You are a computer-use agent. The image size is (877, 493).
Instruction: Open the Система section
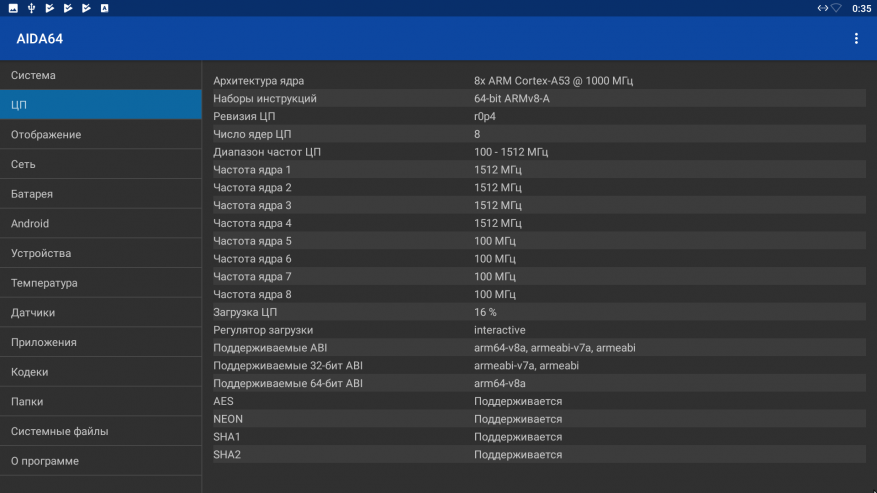[x=100, y=75]
